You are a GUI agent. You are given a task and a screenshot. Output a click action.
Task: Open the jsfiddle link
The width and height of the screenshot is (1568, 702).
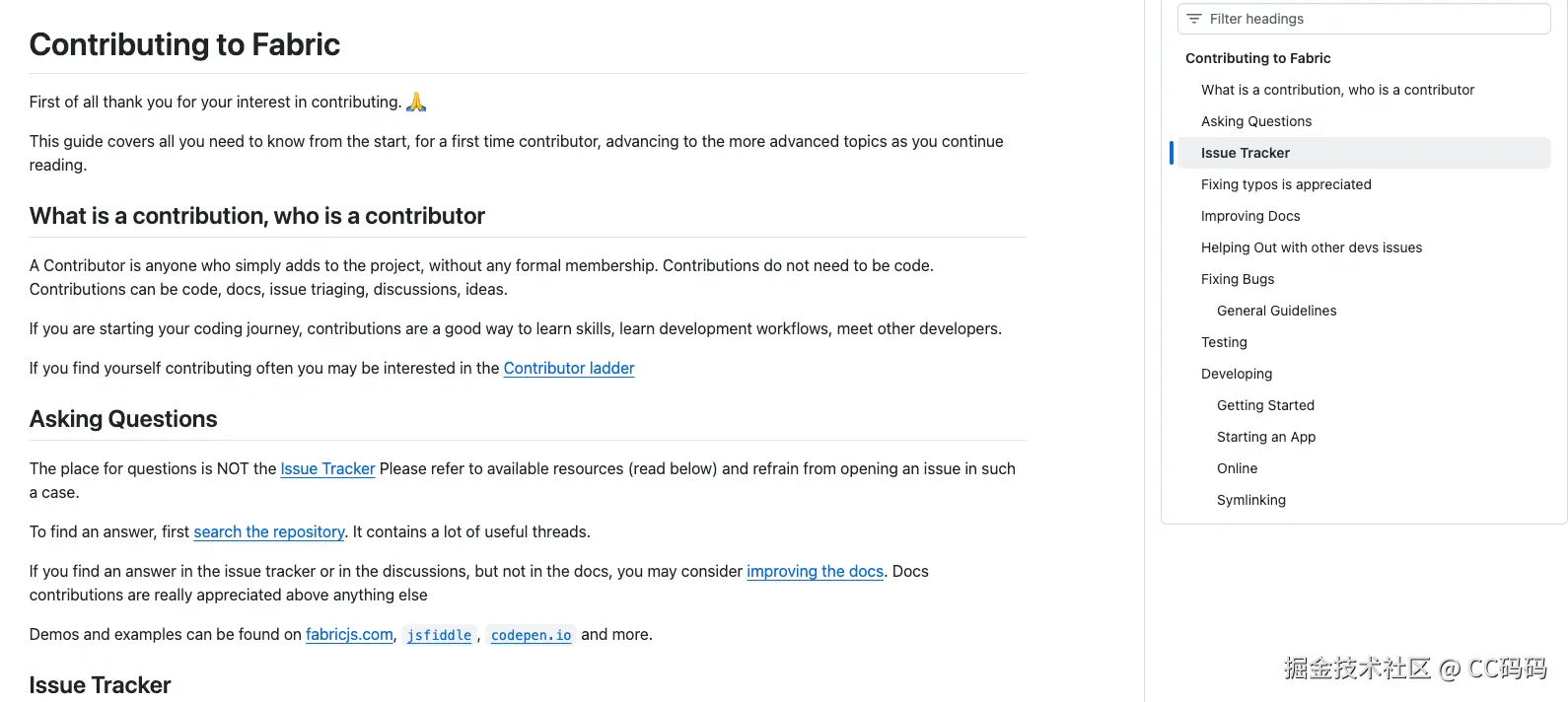pyautogui.click(x=439, y=635)
